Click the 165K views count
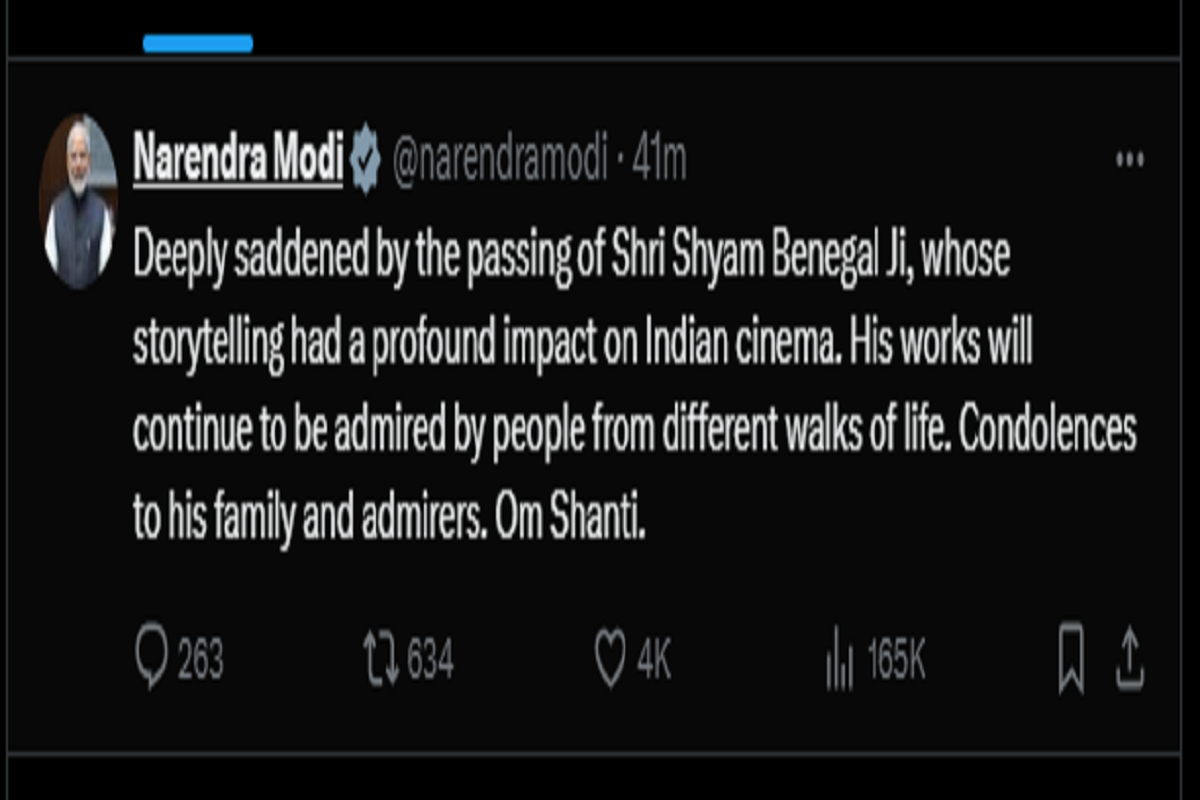The width and height of the screenshot is (1200, 800). (x=896, y=662)
